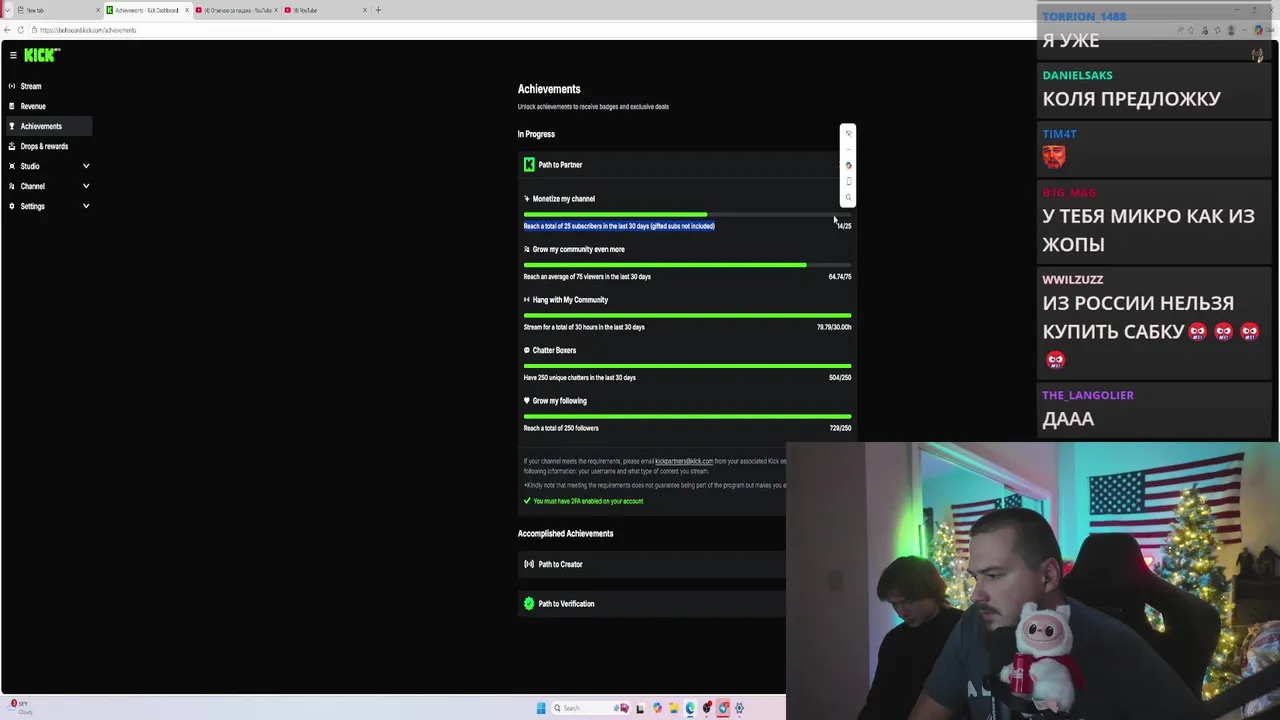Go back with the browser back arrow
The height and width of the screenshot is (720, 1280).
(x=7, y=30)
